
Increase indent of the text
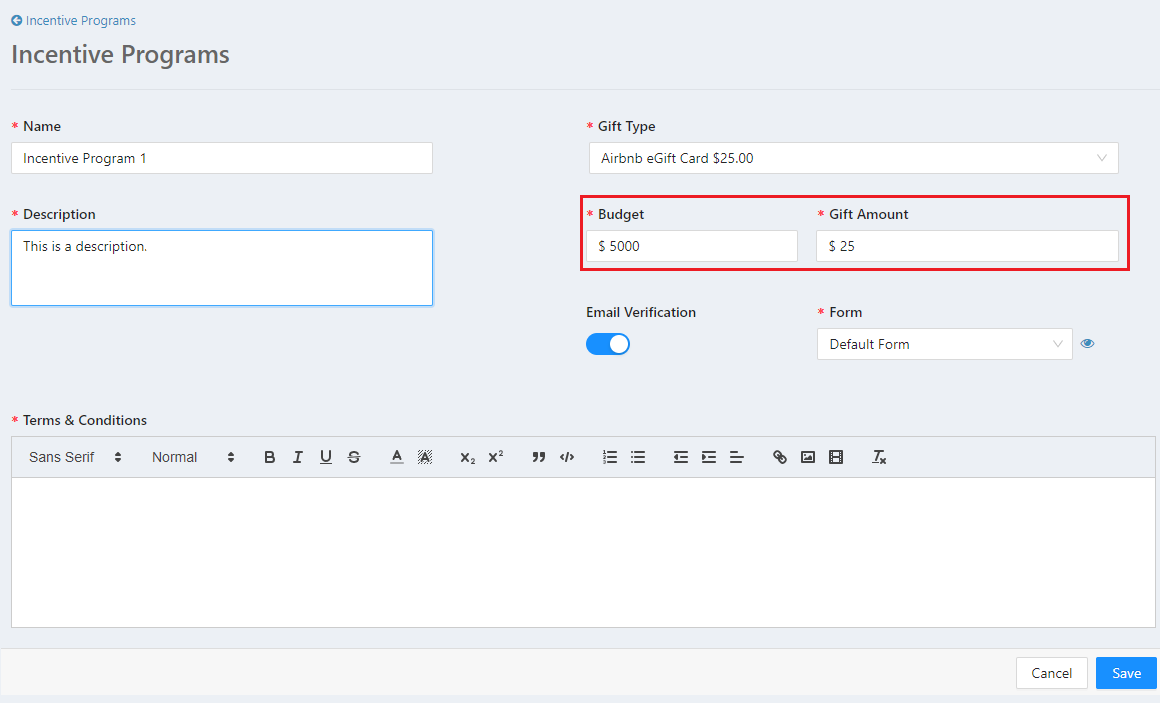click(709, 457)
